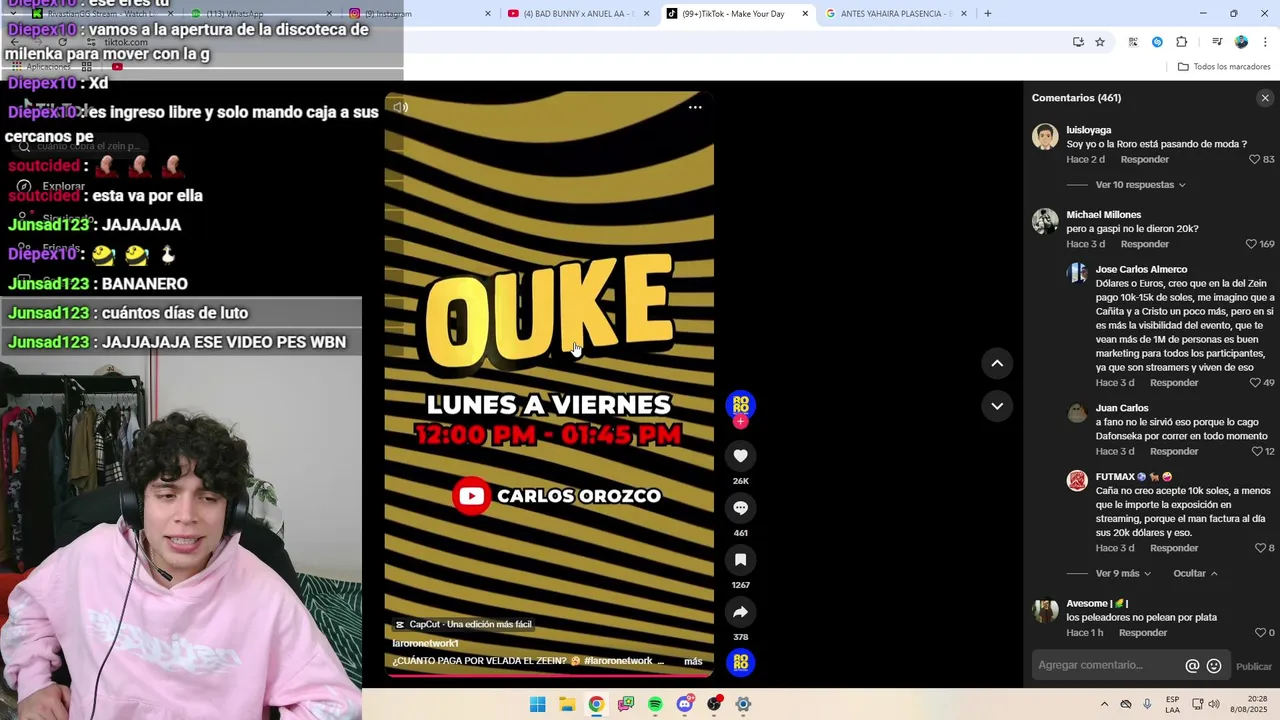Open the volume control in system tray
This screenshot has height=720, width=1280.
click(1214, 704)
